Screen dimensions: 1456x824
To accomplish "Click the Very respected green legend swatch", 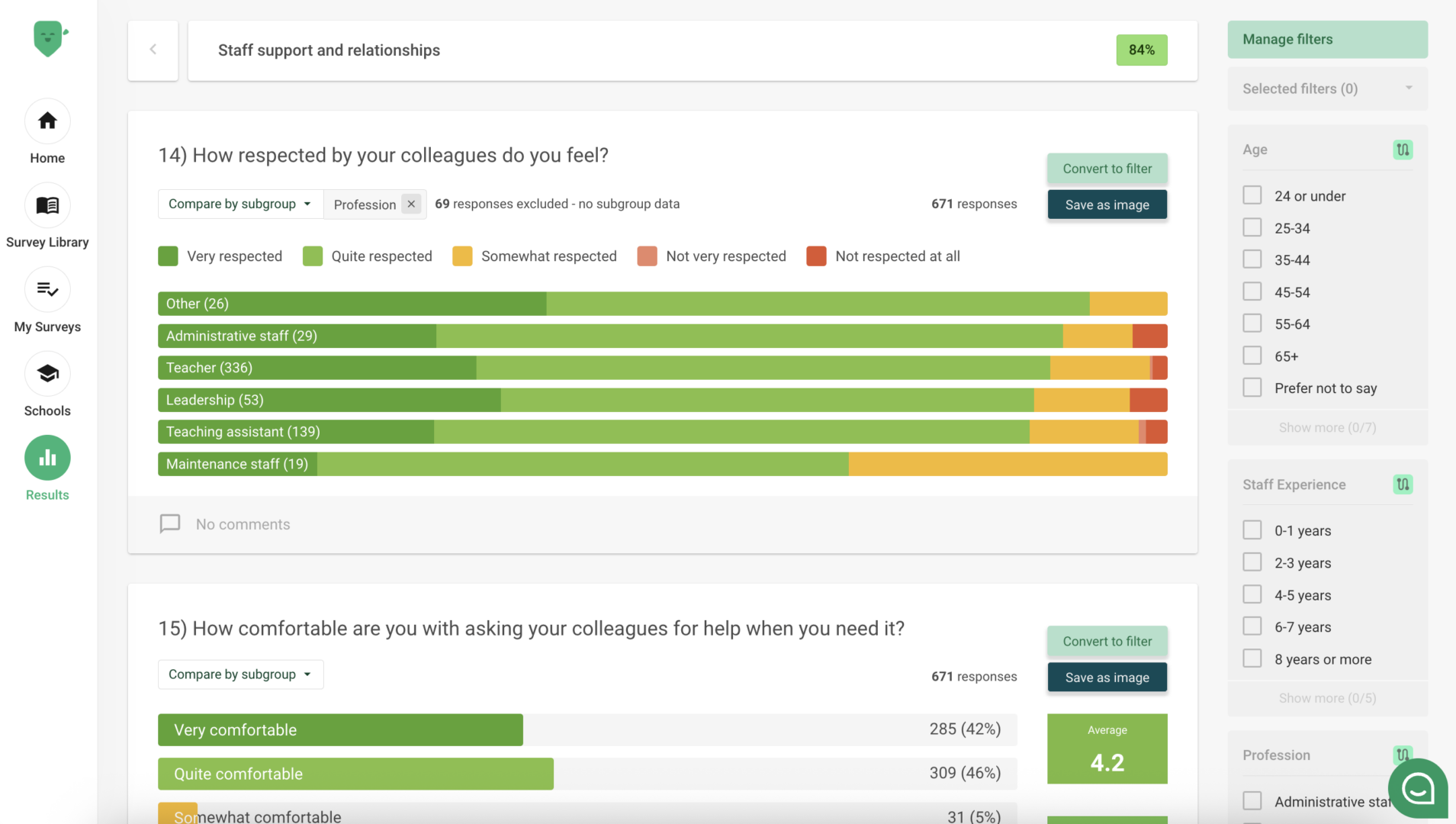I will (167, 256).
